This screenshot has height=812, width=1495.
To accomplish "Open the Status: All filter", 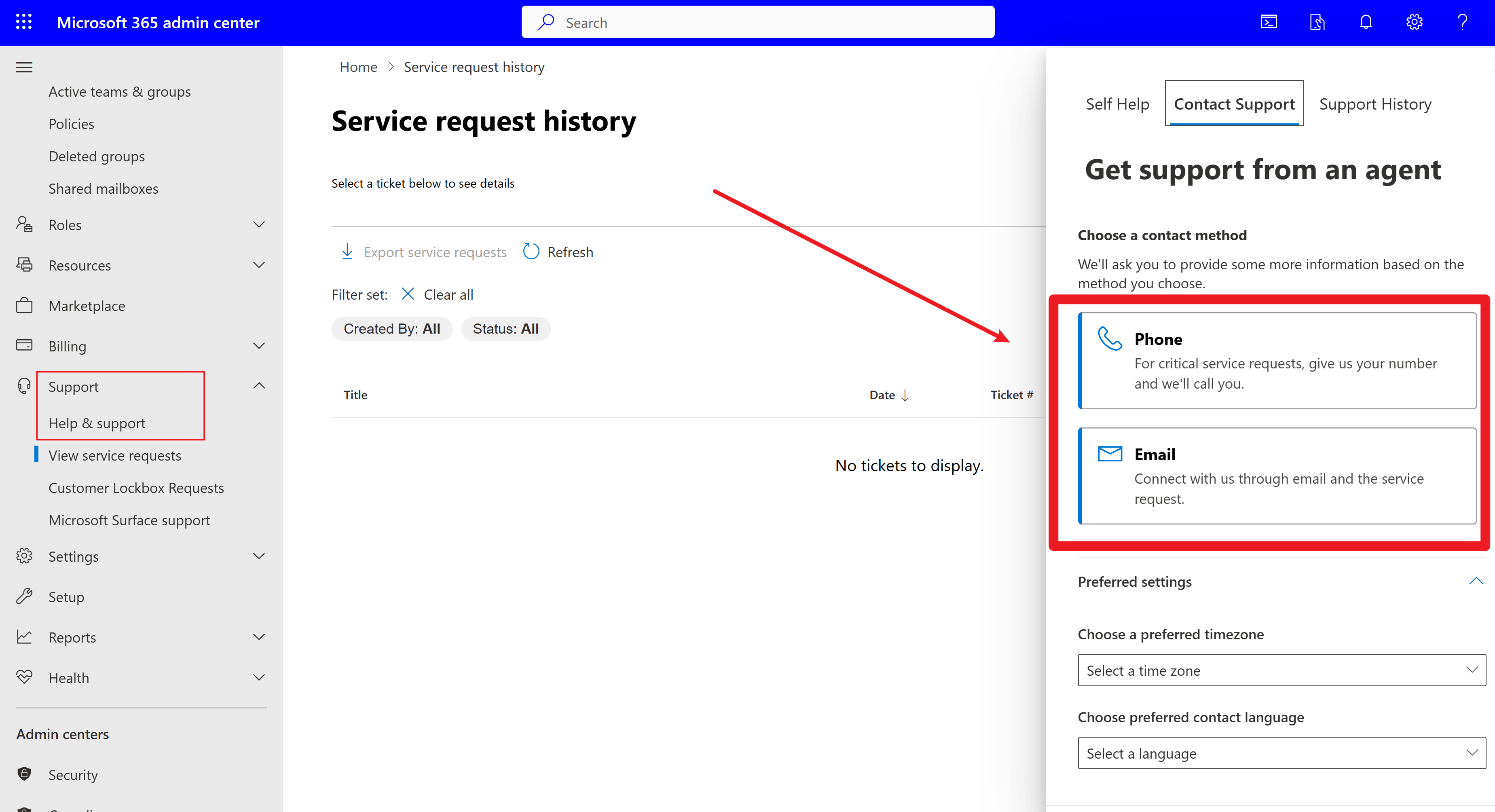I will 505,328.
